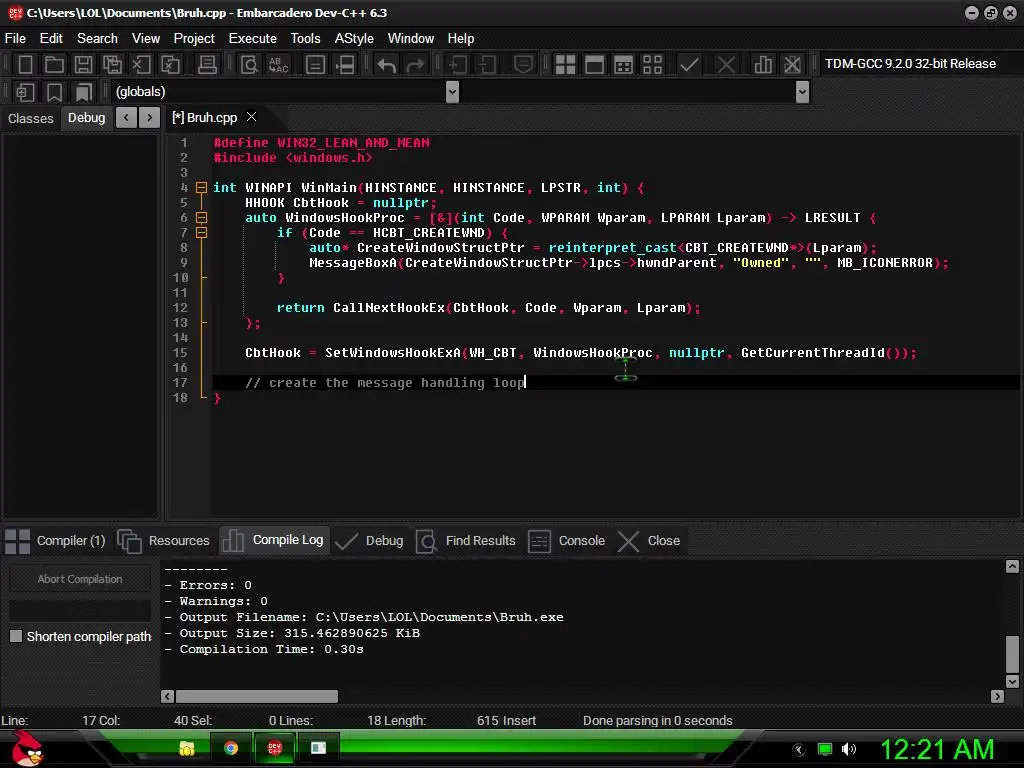Toggle the Shorten compiler path checkbox
The width and height of the screenshot is (1024, 768).
[16, 636]
